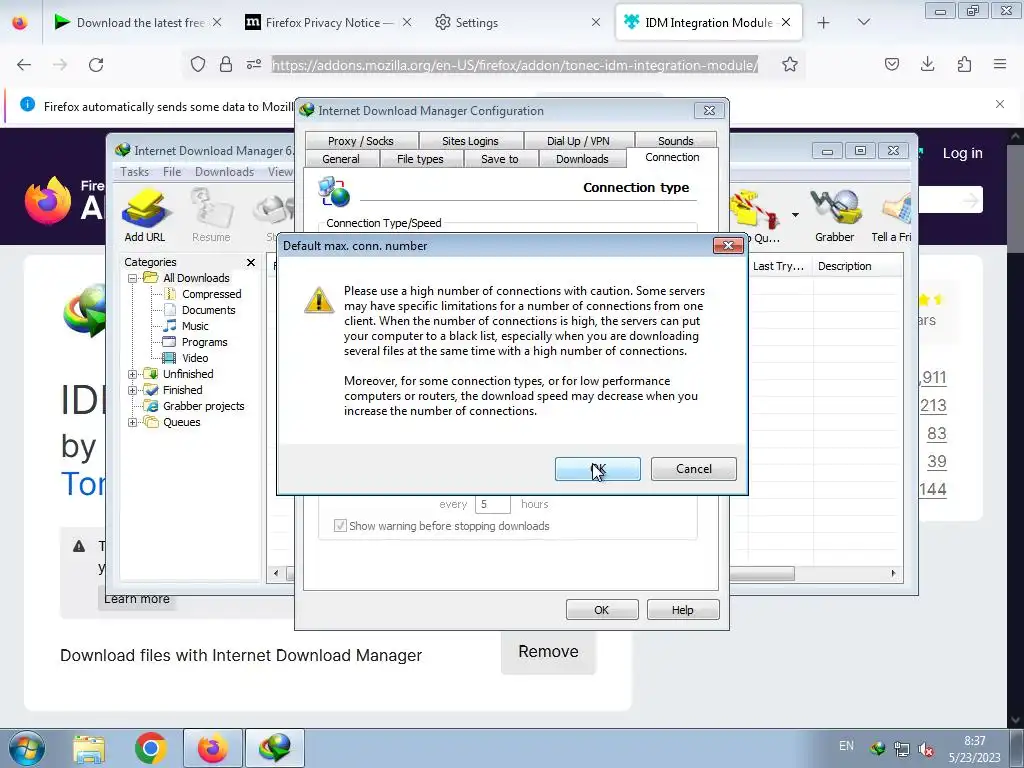
Task: Select Grabber projects in the tree
Action: point(203,406)
